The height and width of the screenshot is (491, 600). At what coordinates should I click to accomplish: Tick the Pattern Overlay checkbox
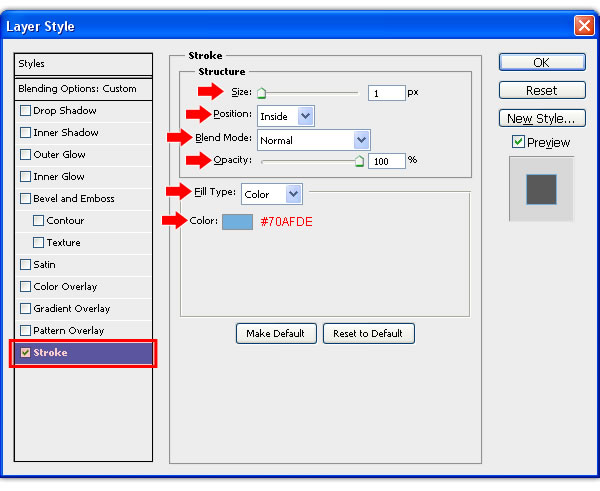tap(25, 330)
